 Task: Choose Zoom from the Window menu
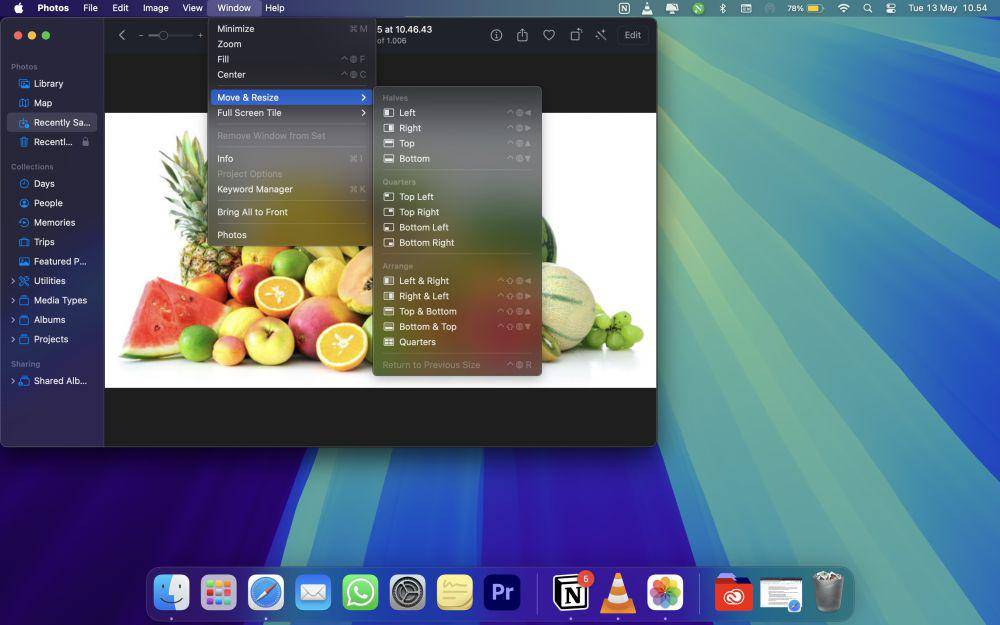[x=291, y=44]
